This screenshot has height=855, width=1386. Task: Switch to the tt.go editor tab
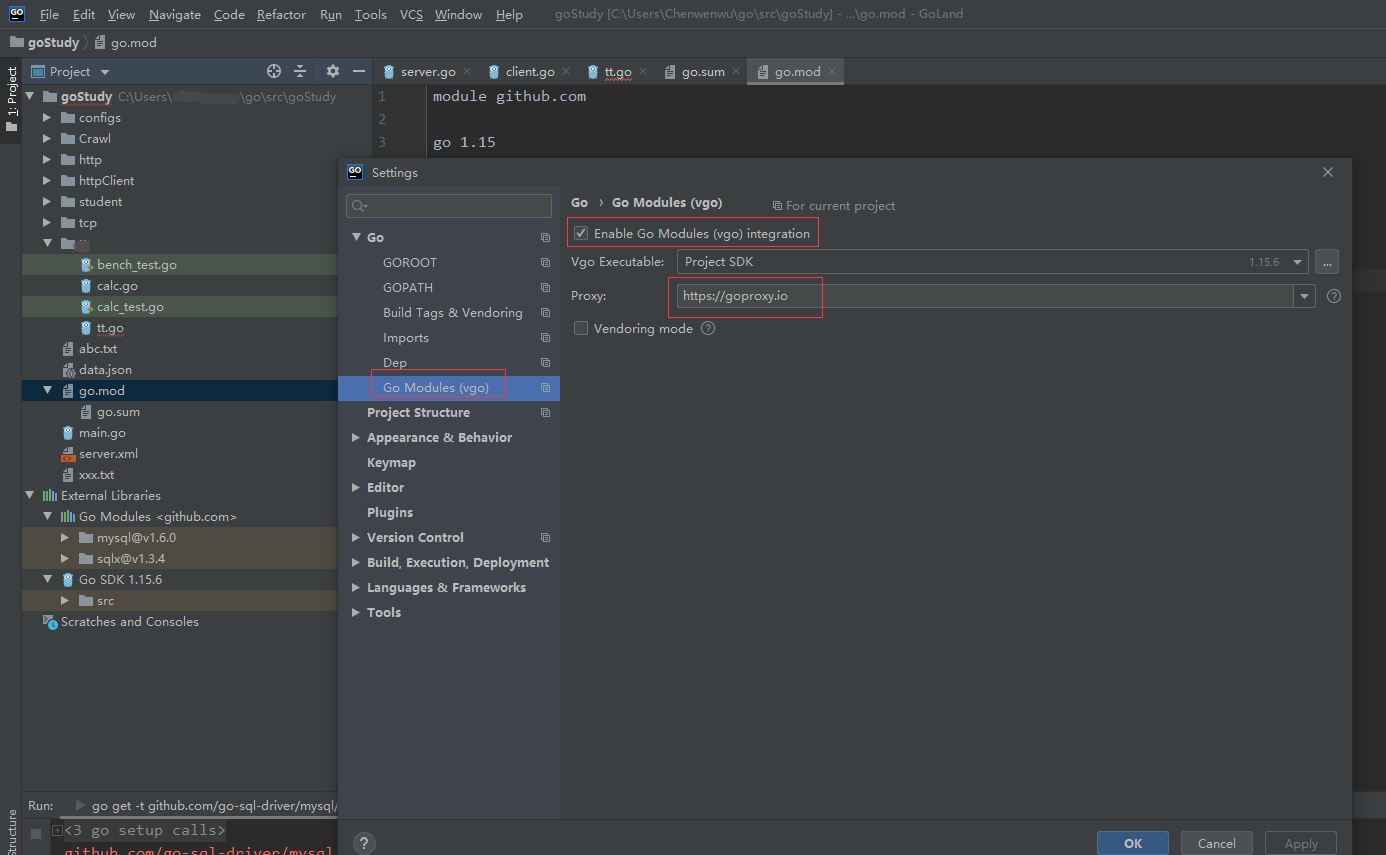617,72
